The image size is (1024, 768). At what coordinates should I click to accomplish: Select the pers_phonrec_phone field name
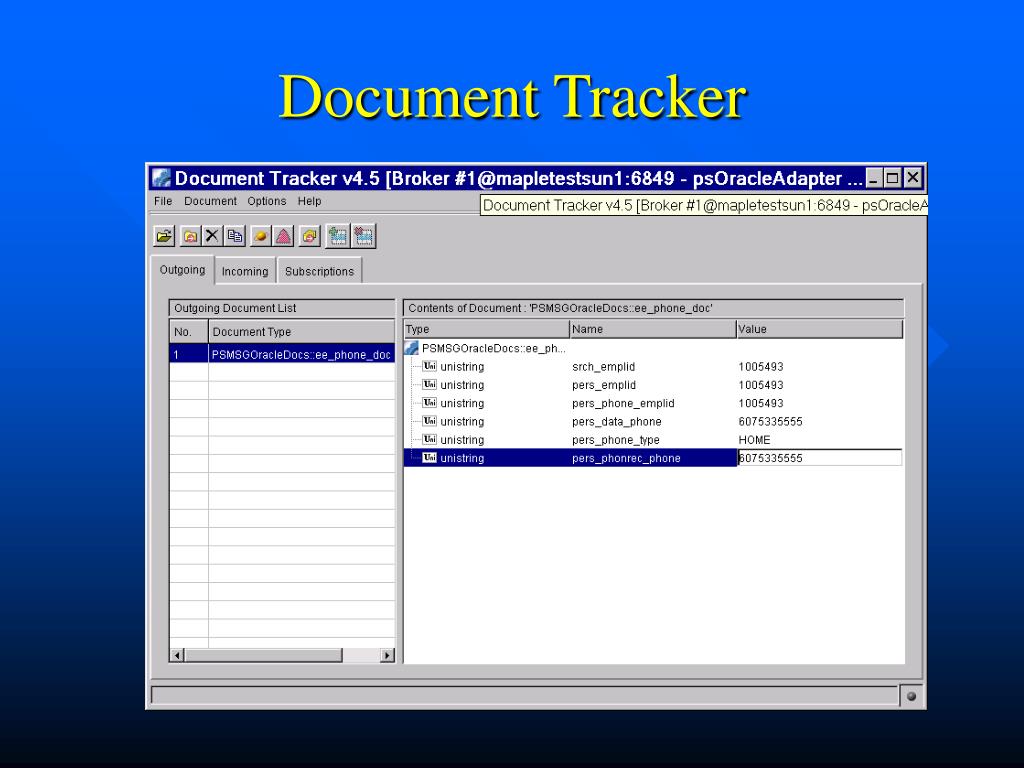626,458
